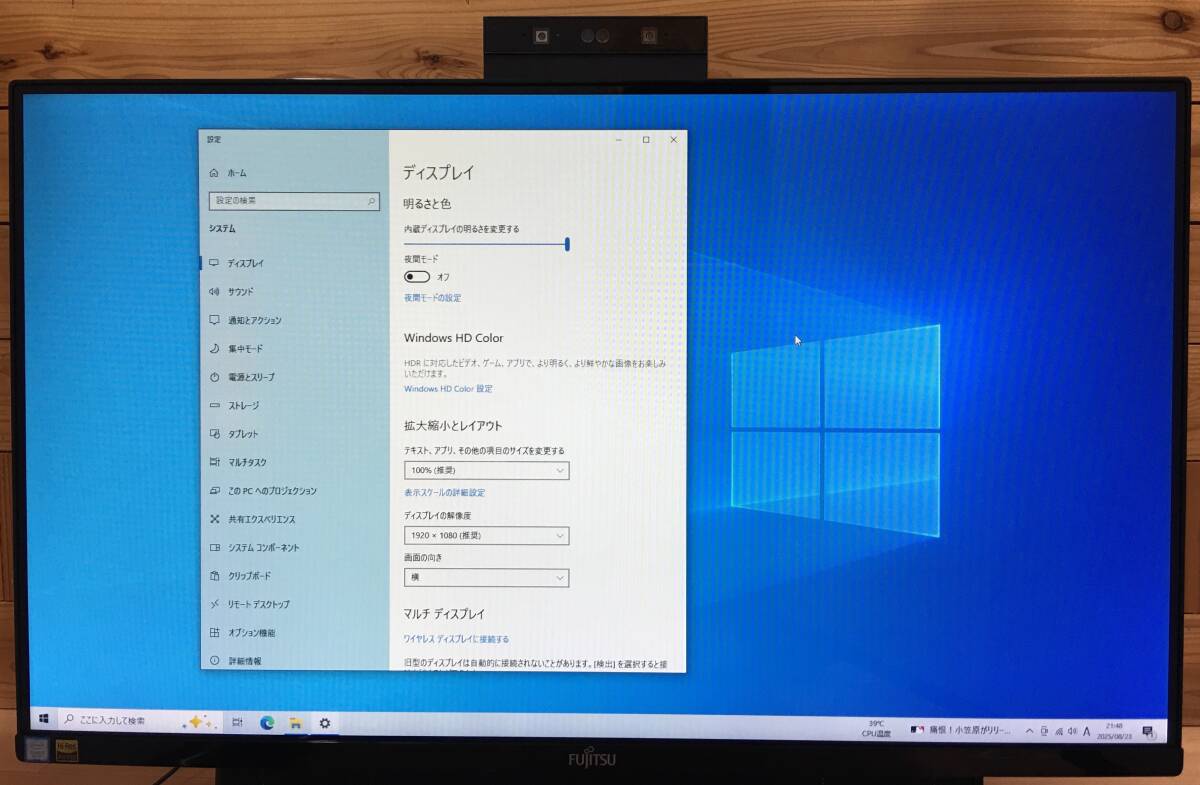Open the screen orientation (横) dropdown
This screenshot has width=1200, height=785.
[x=486, y=578]
